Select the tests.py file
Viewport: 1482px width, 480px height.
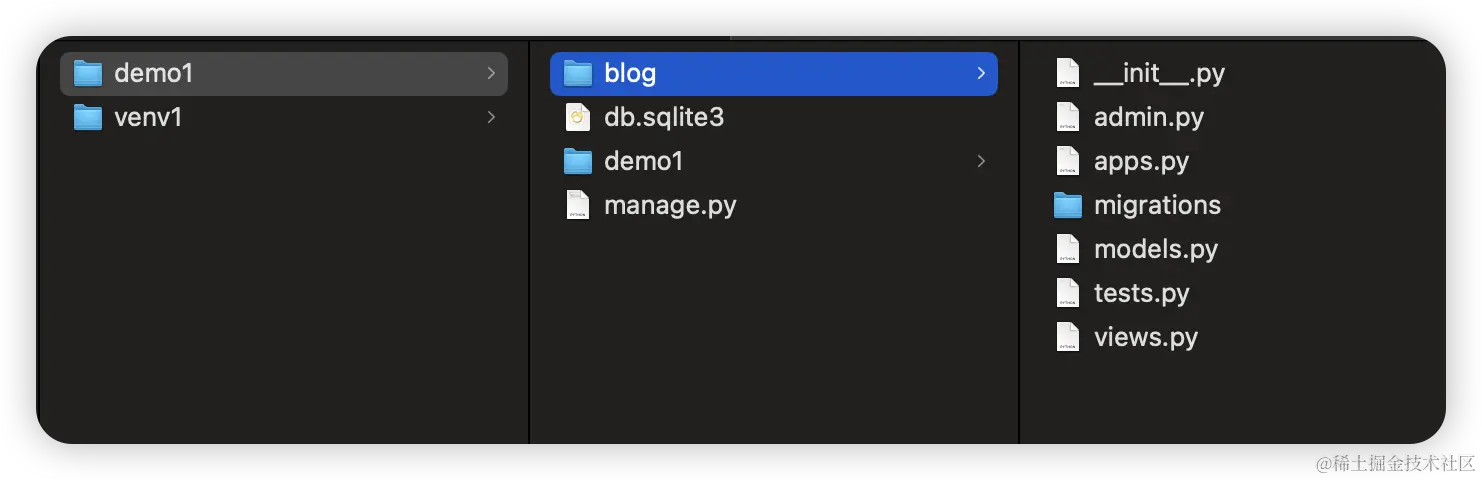(1142, 293)
